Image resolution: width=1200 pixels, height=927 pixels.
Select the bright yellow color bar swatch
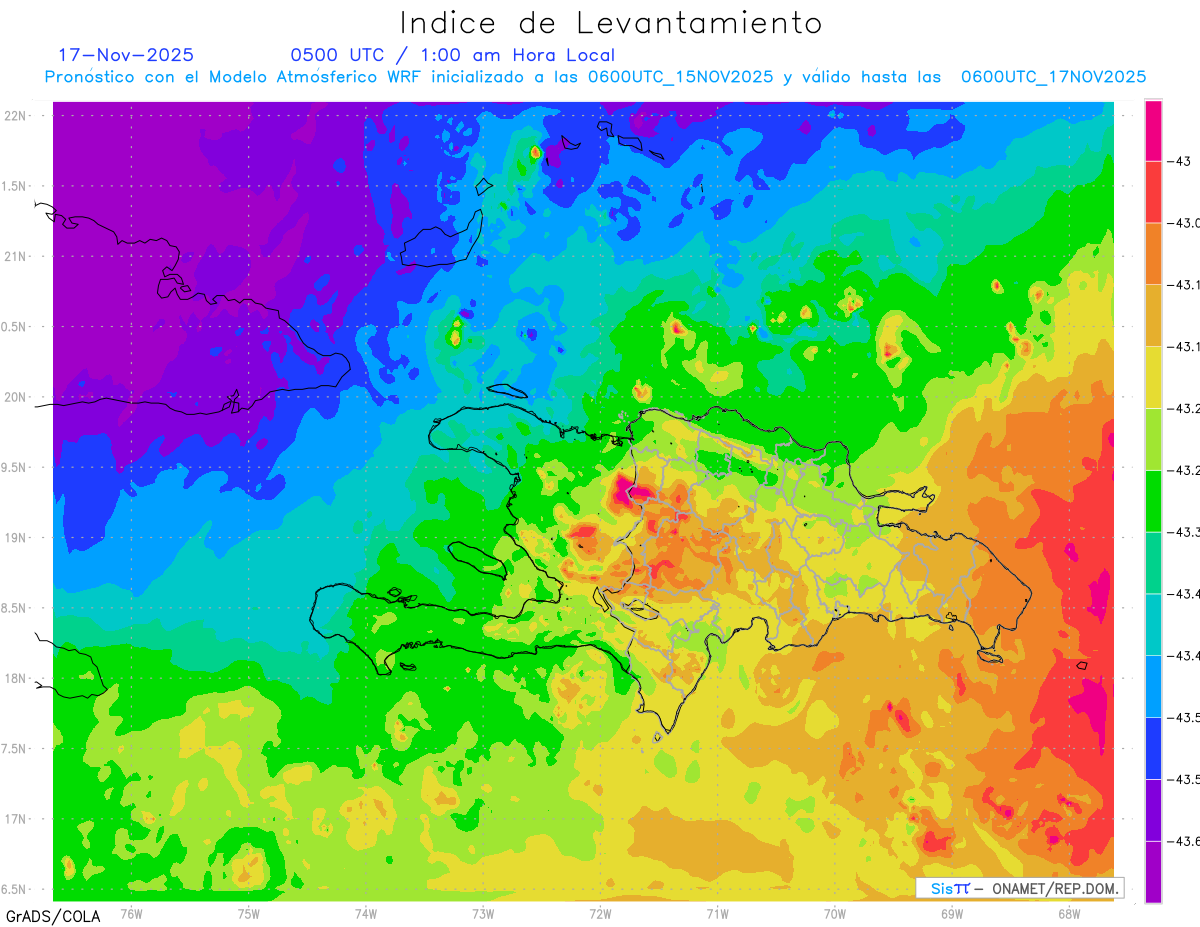(x=1153, y=377)
